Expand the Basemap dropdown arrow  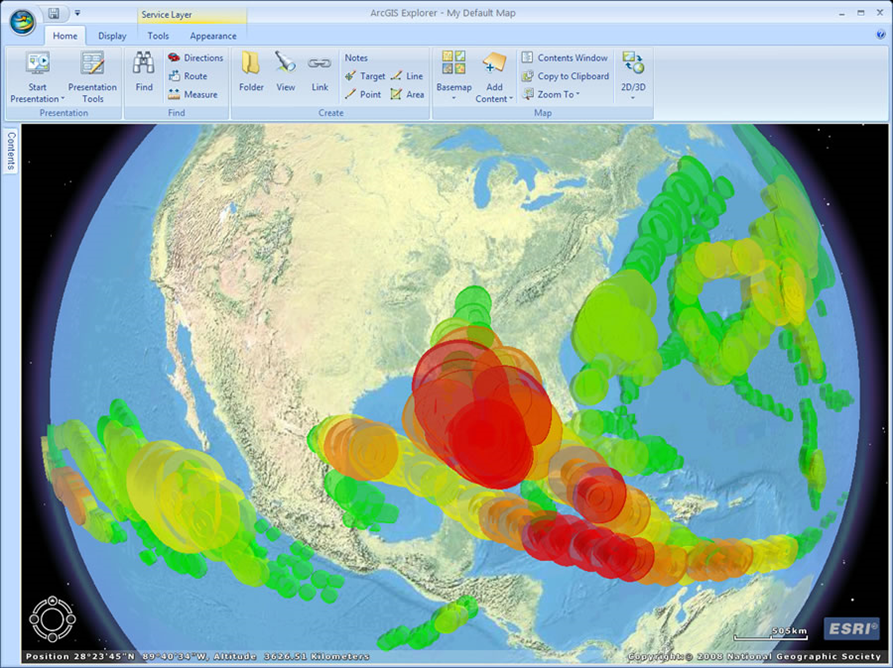pos(454,98)
